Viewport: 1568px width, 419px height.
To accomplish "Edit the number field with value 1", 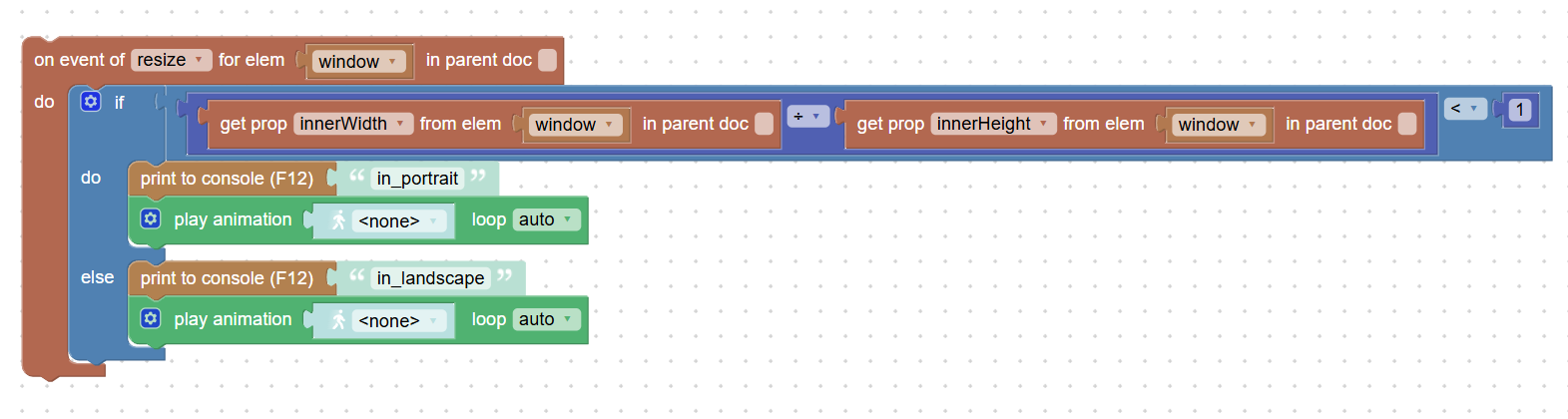I will 1519,110.
